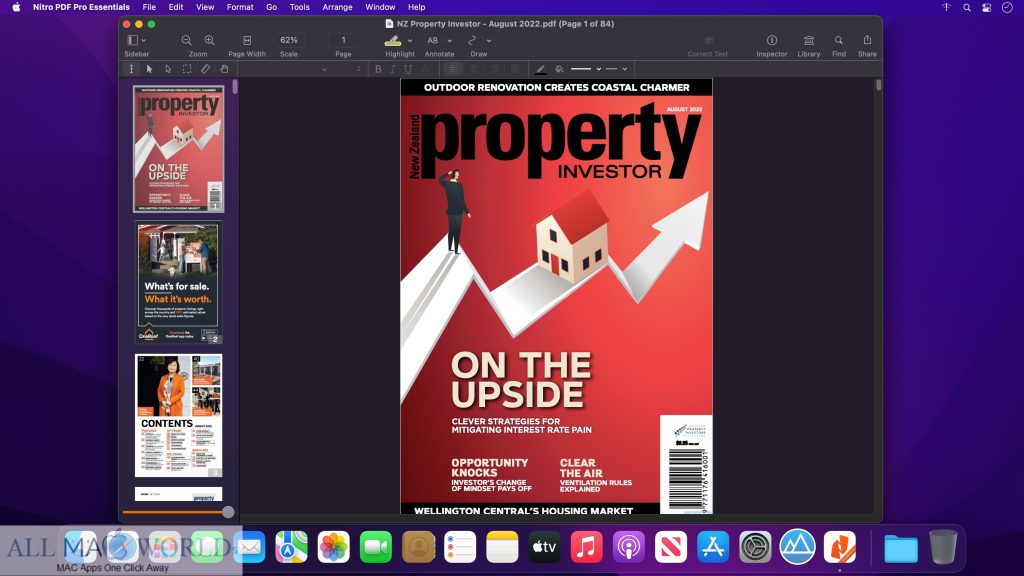
Task: Toggle Underline formatting
Action: click(408, 69)
